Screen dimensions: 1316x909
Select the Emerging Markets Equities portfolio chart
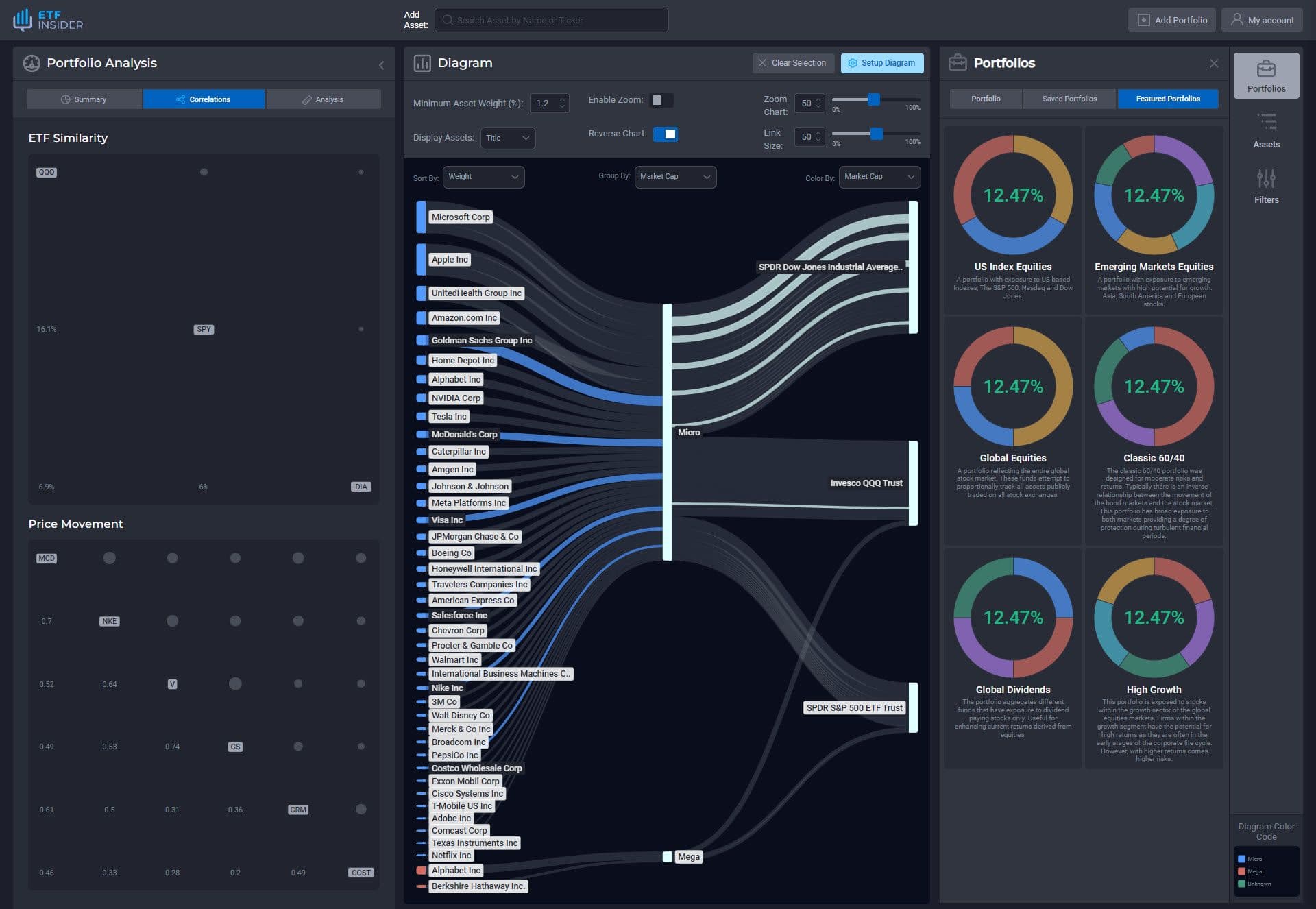(x=1154, y=195)
